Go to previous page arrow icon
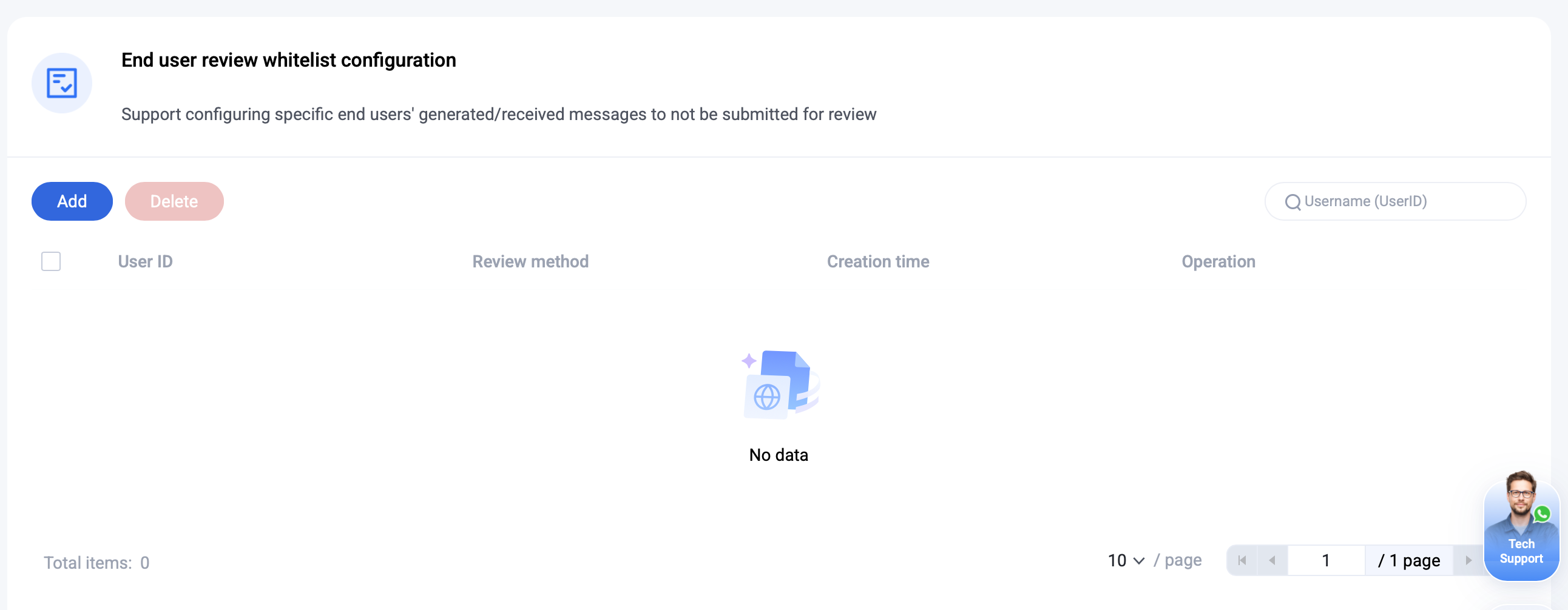The width and height of the screenshot is (1568, 610). tap(1271, 560)
